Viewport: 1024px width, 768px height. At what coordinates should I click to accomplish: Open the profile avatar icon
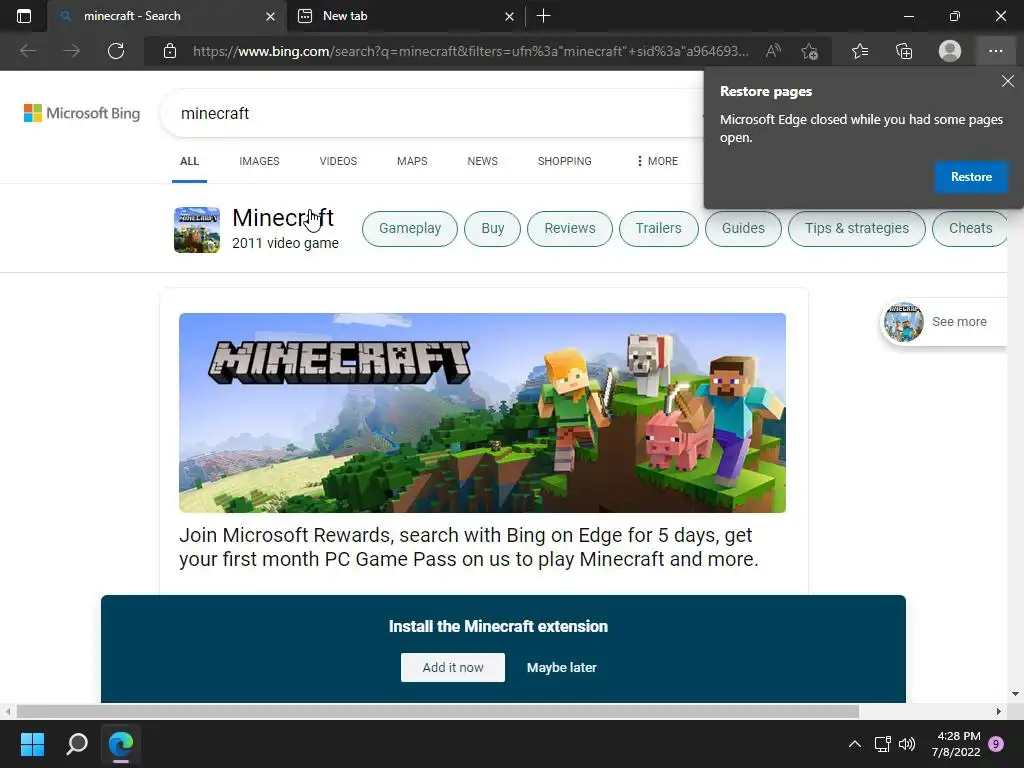[x=950, y=51]
